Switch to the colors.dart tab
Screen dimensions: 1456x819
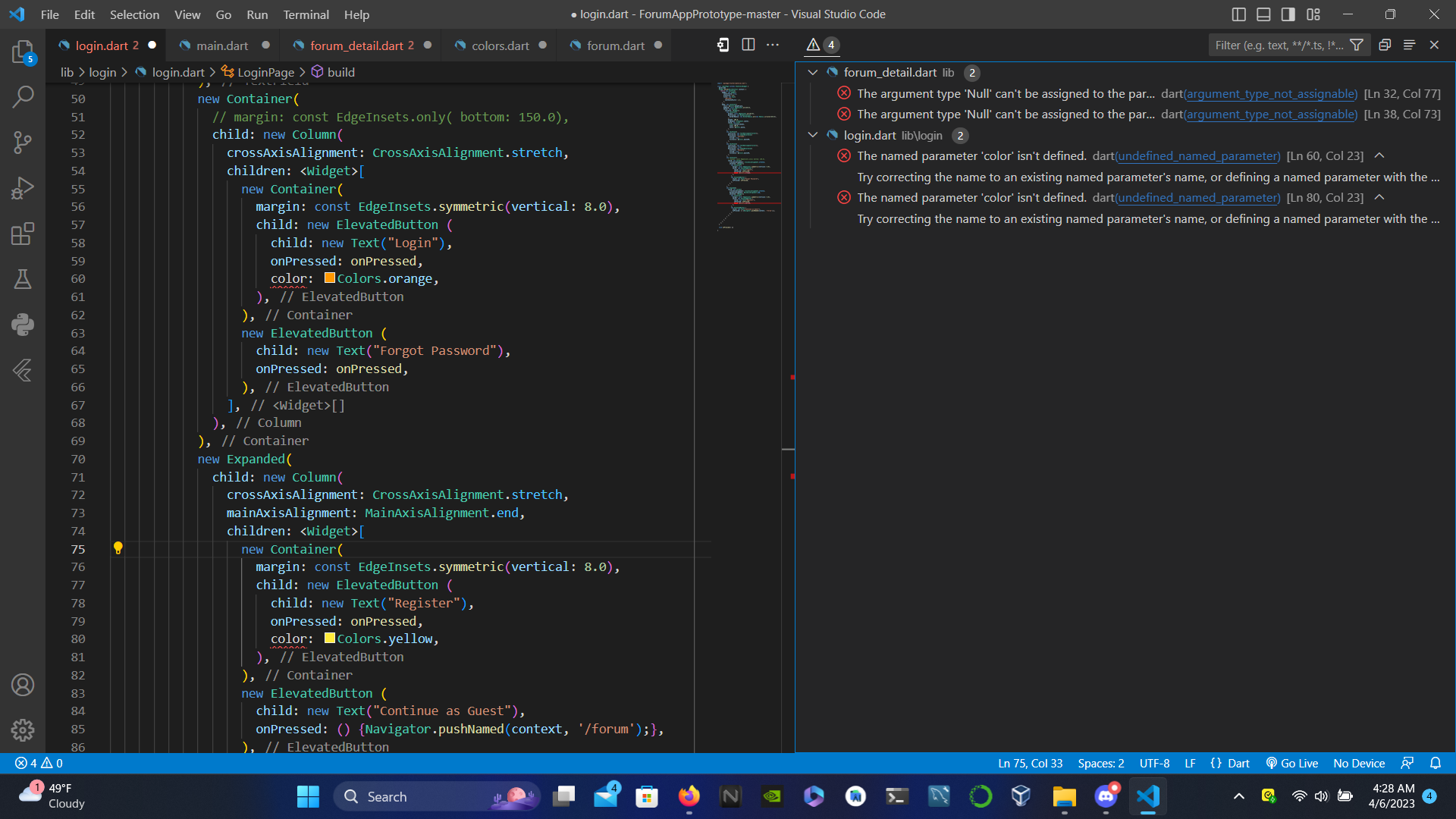pyautogui.click(x=500, y=45)
